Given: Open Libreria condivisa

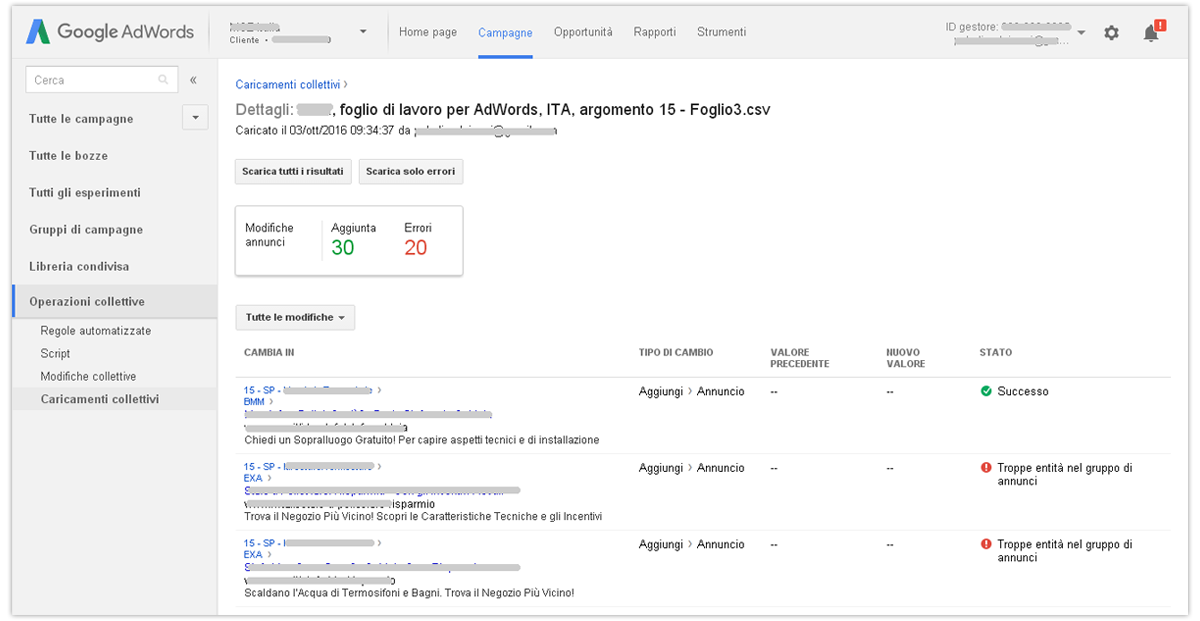Looking at the screenshot, I should point(79,267).
